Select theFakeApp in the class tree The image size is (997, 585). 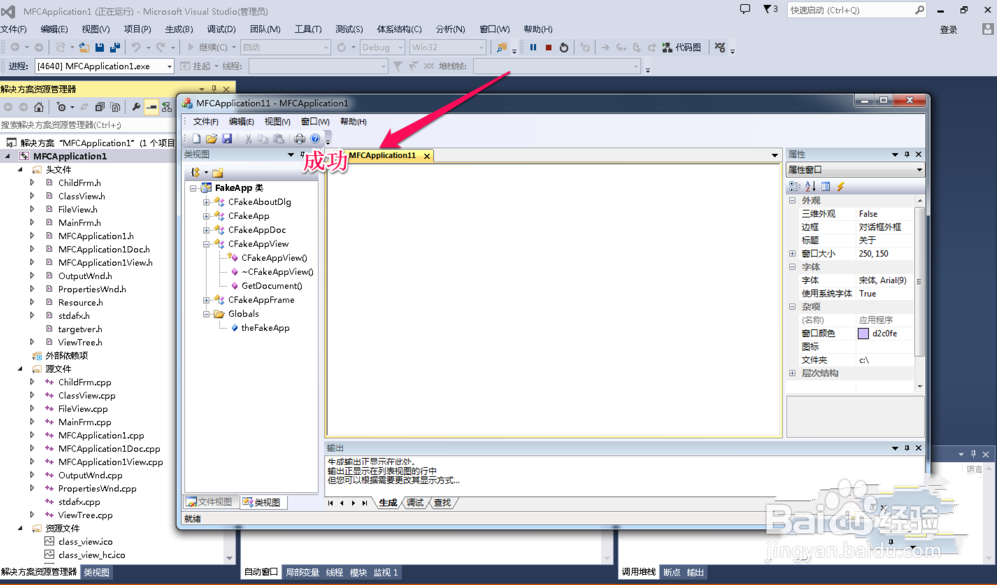[x=265, y=328]
